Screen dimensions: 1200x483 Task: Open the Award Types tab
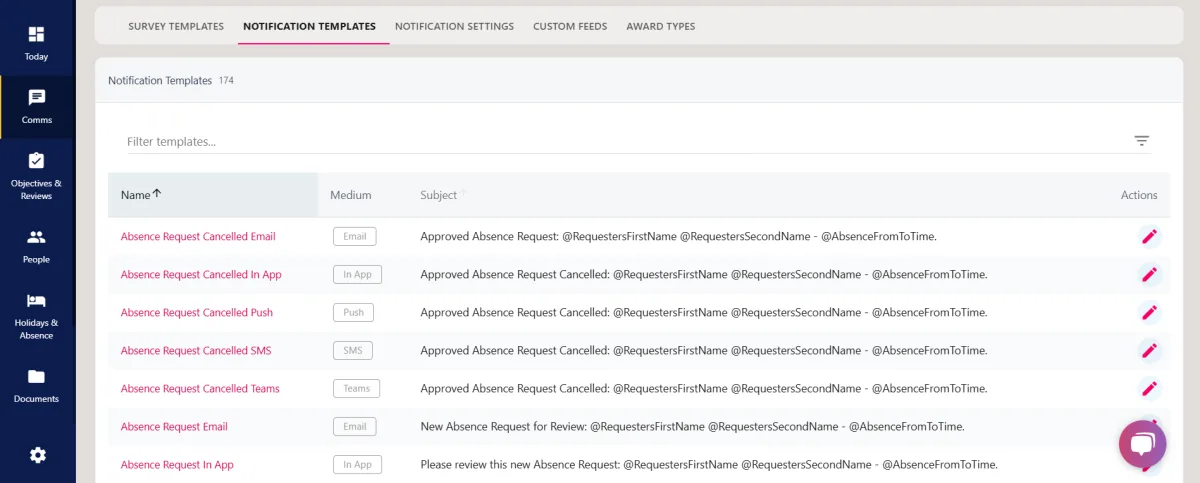tap(660, 26)
